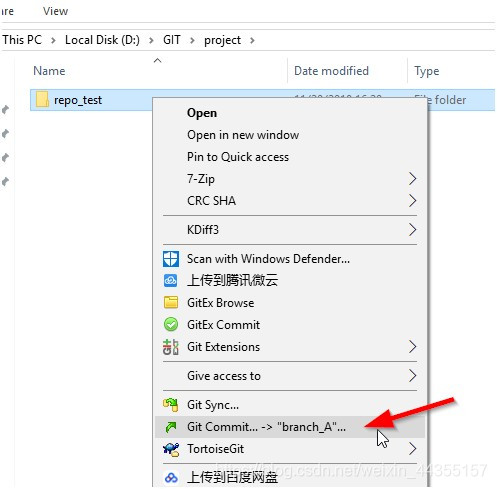Expand the Give access to submenu arrow
The image size is (497, 489).
pyautogui.click(x=413, y=376)
